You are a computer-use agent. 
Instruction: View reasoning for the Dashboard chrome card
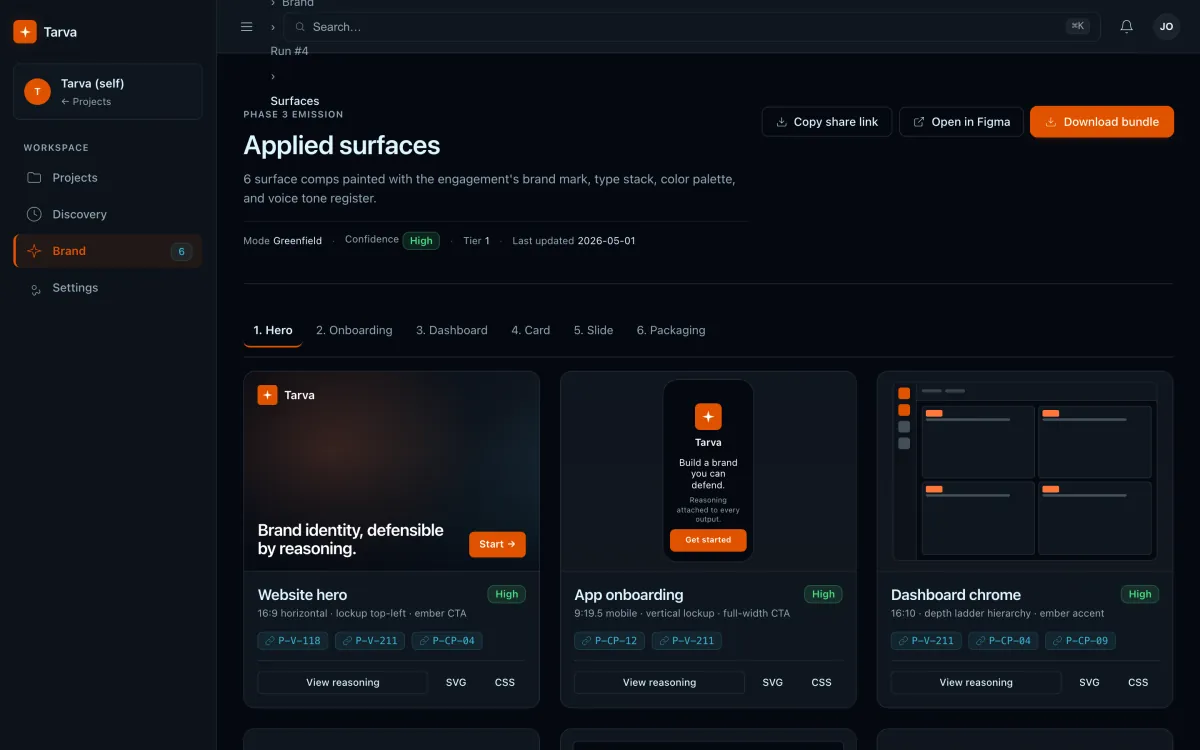coord(976,683)
